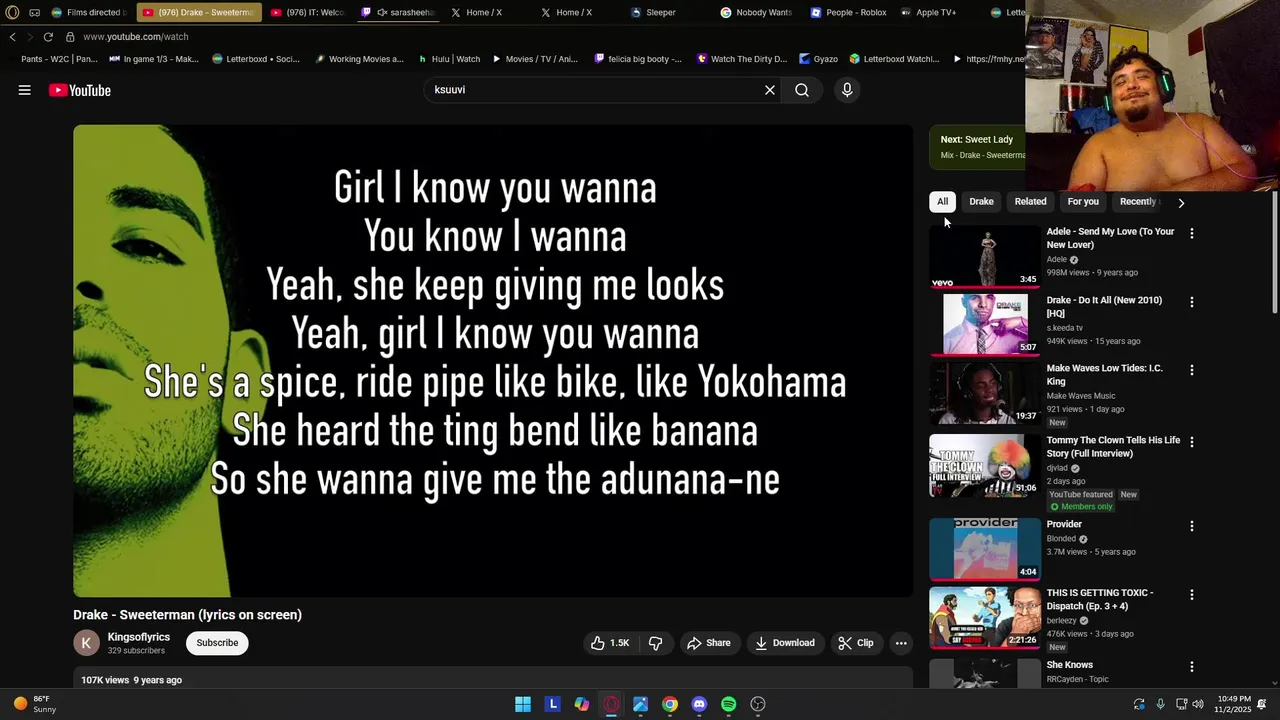Clear the search box with the X
This screenshot has height=720, width=1280.
770,90
